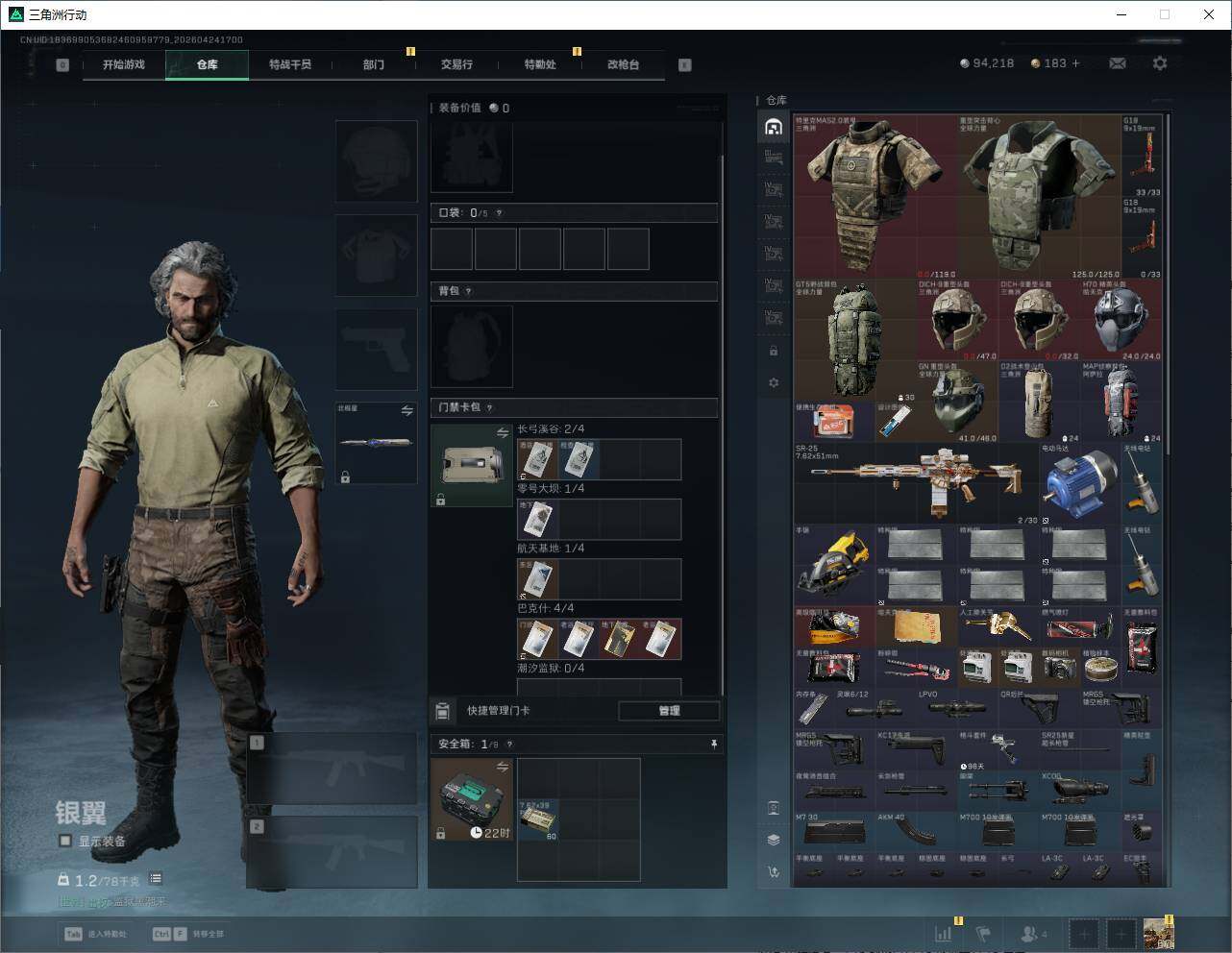
Task: Switch to the 特战干员 tab
Action: (x=290, y=64)
